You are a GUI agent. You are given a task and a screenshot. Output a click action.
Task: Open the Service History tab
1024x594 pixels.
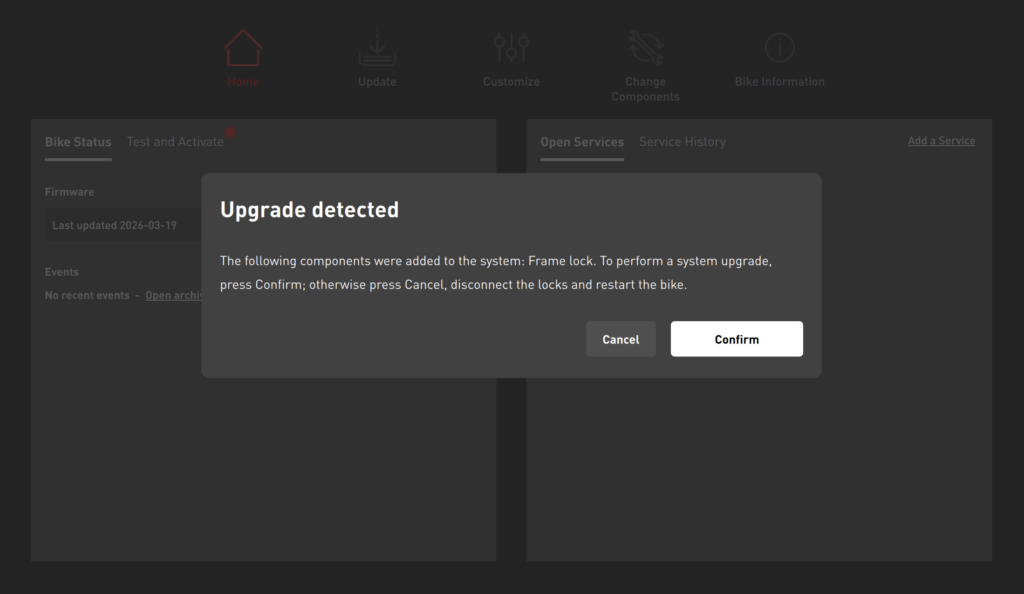tap(682, 142)
